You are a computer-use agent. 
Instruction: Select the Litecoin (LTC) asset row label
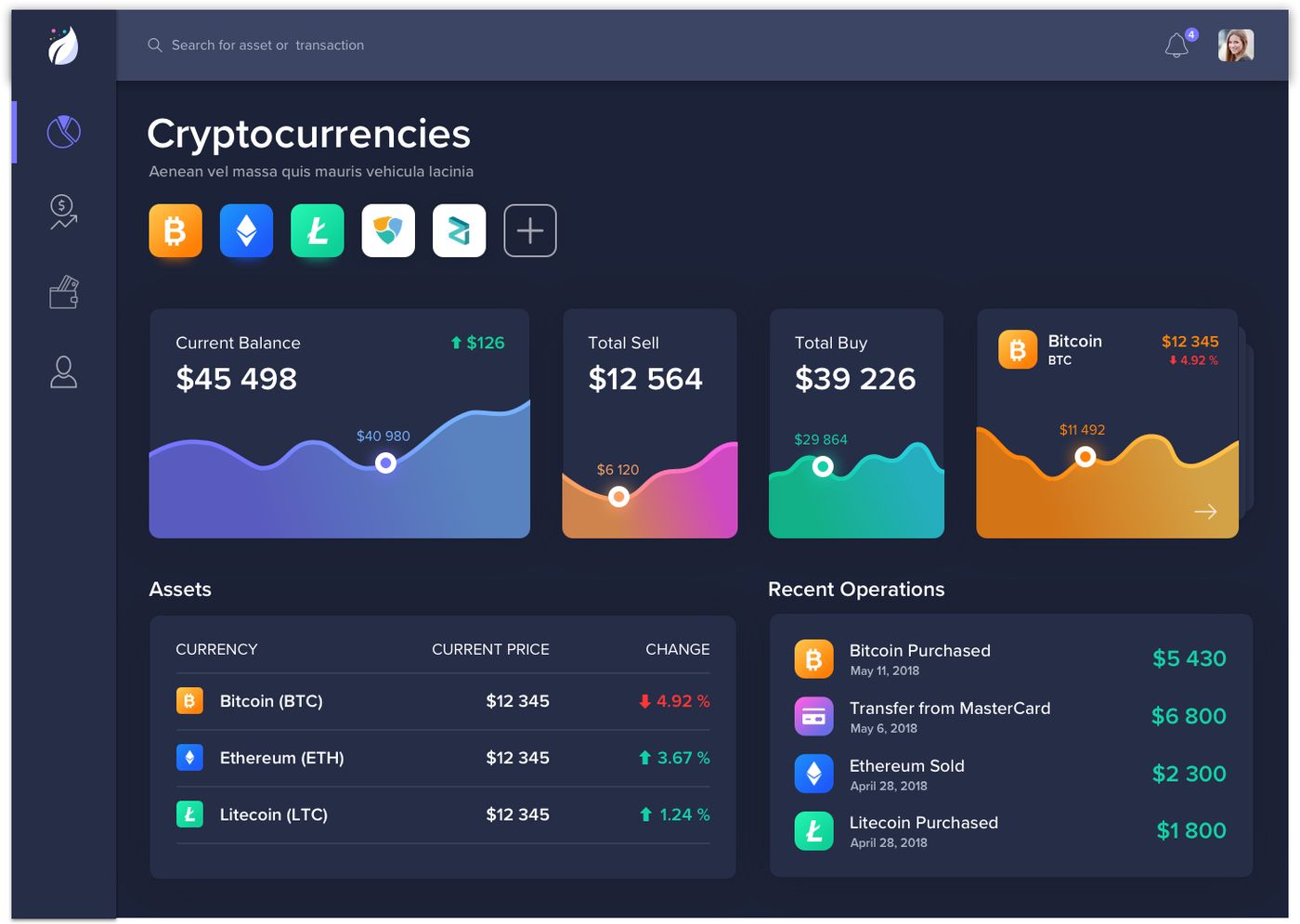point(273,814)
